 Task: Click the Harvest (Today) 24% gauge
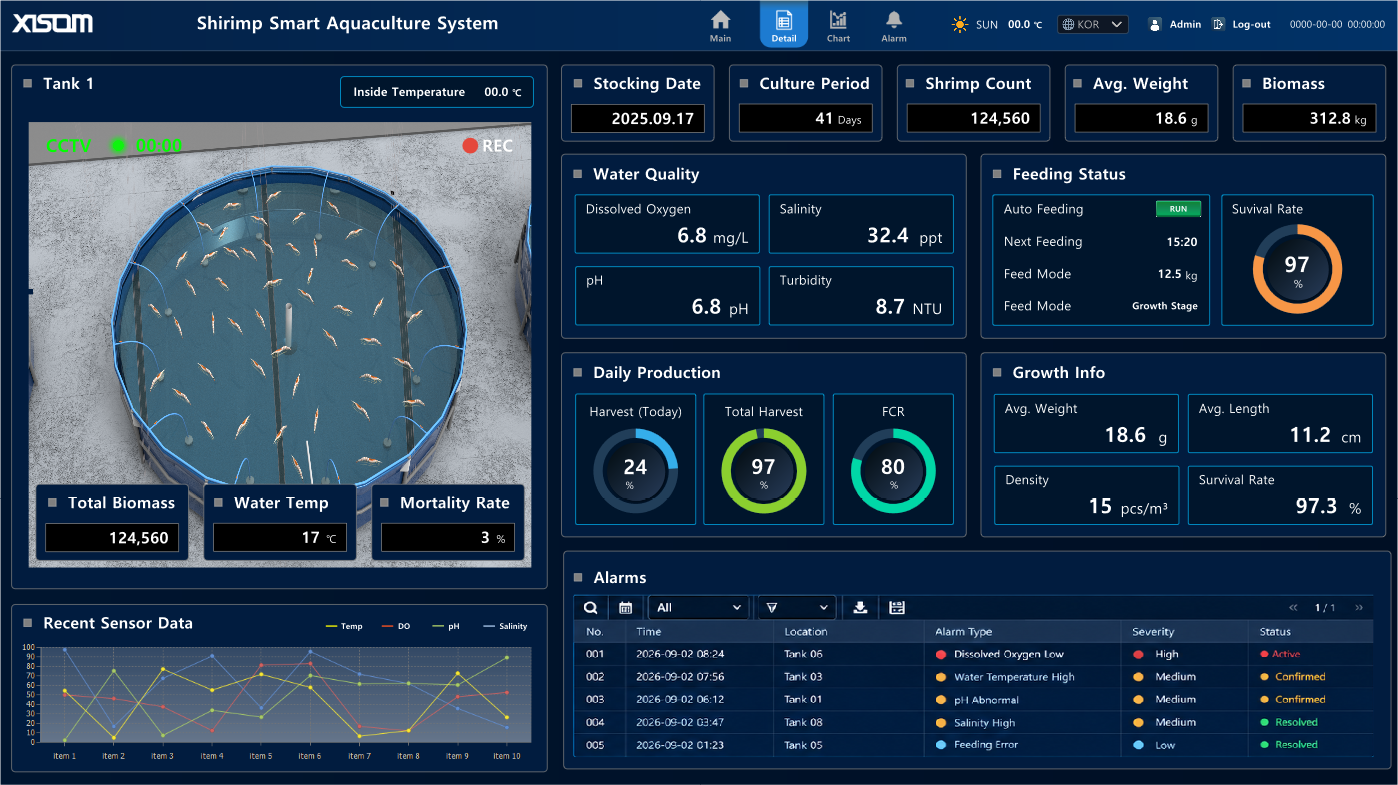click(x=635, y=471)
